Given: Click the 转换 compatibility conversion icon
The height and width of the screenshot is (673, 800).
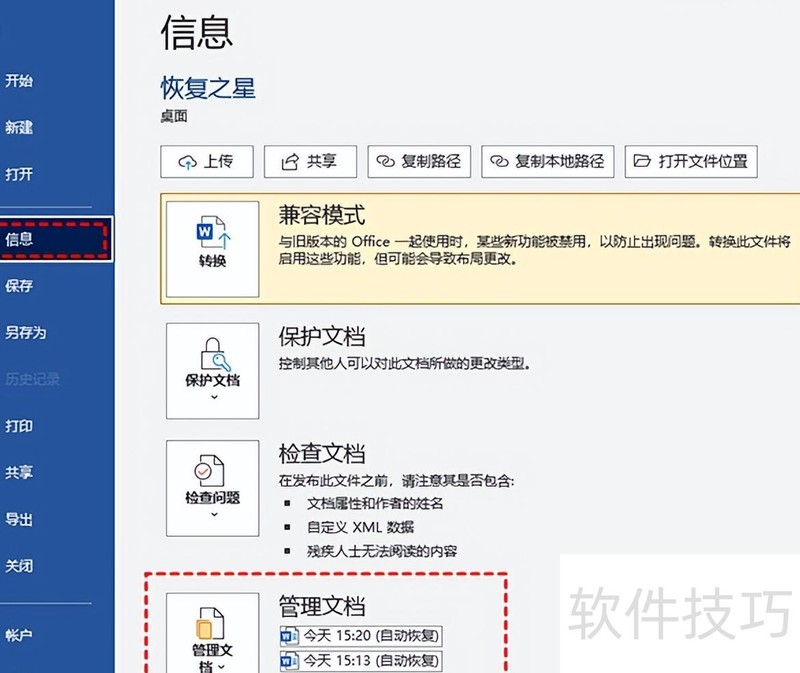Looking at the screenshot, I should coord(211,243).
